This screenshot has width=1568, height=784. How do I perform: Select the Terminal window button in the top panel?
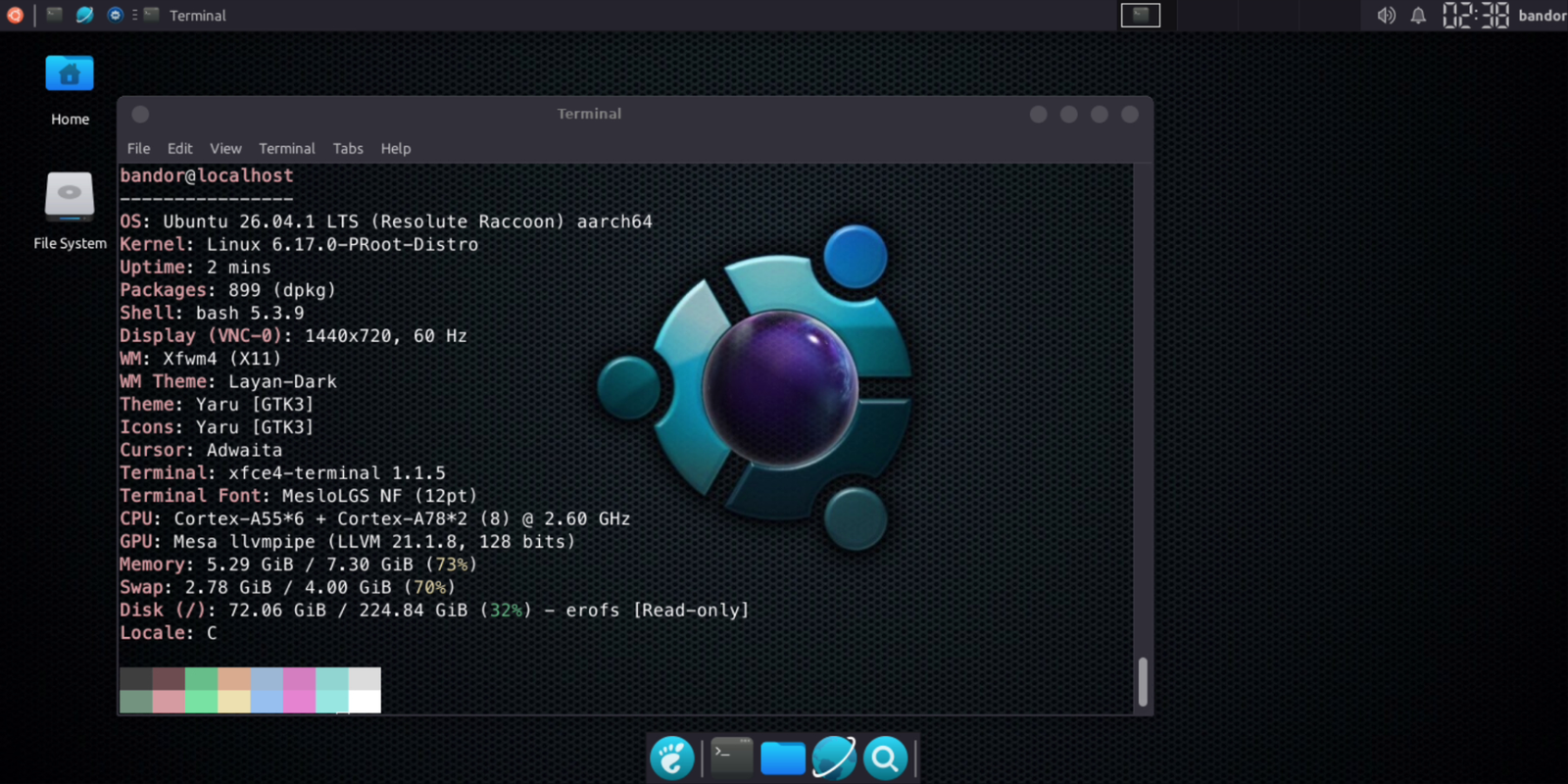pos(186,15)
